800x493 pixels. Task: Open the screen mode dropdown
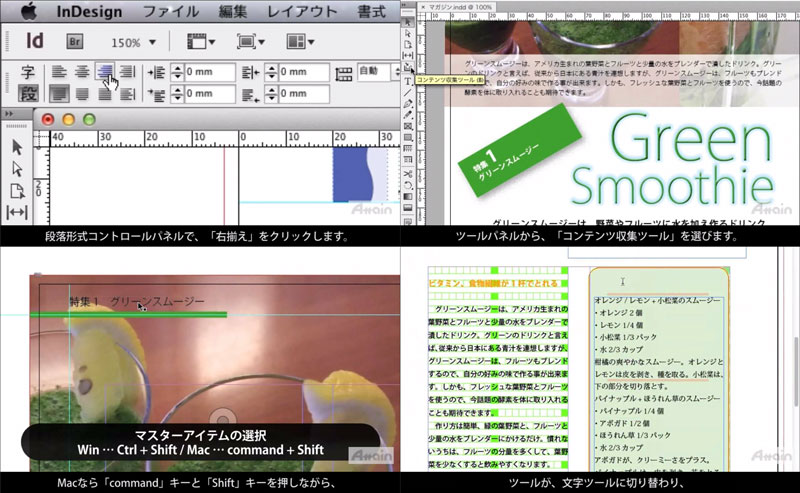tap(251, 42)
